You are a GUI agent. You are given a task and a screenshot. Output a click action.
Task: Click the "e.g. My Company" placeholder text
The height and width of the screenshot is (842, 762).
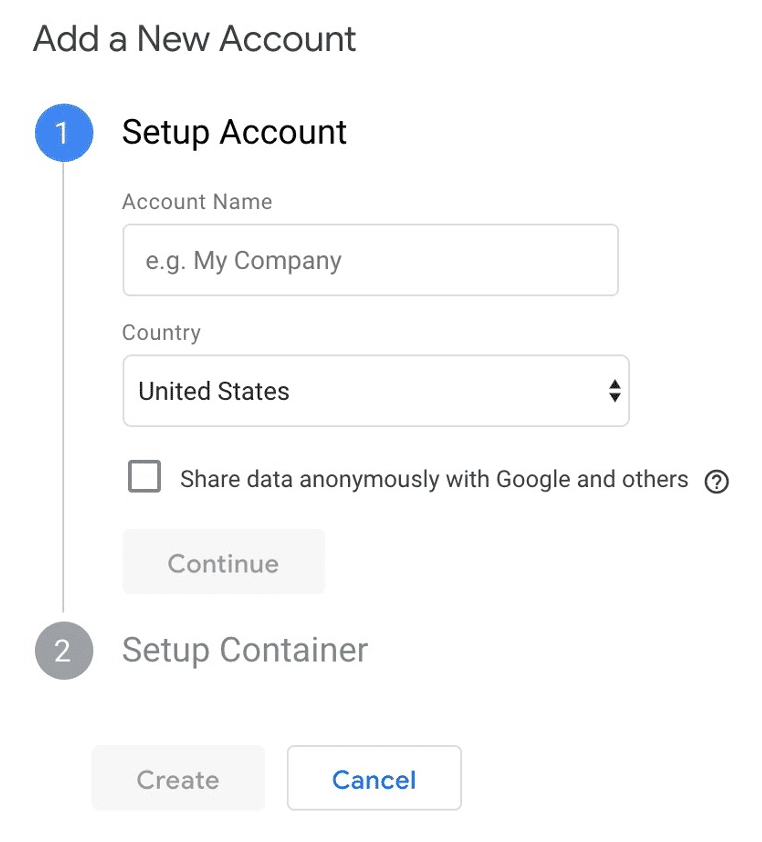pyautogui.click(x=244, y=261)
